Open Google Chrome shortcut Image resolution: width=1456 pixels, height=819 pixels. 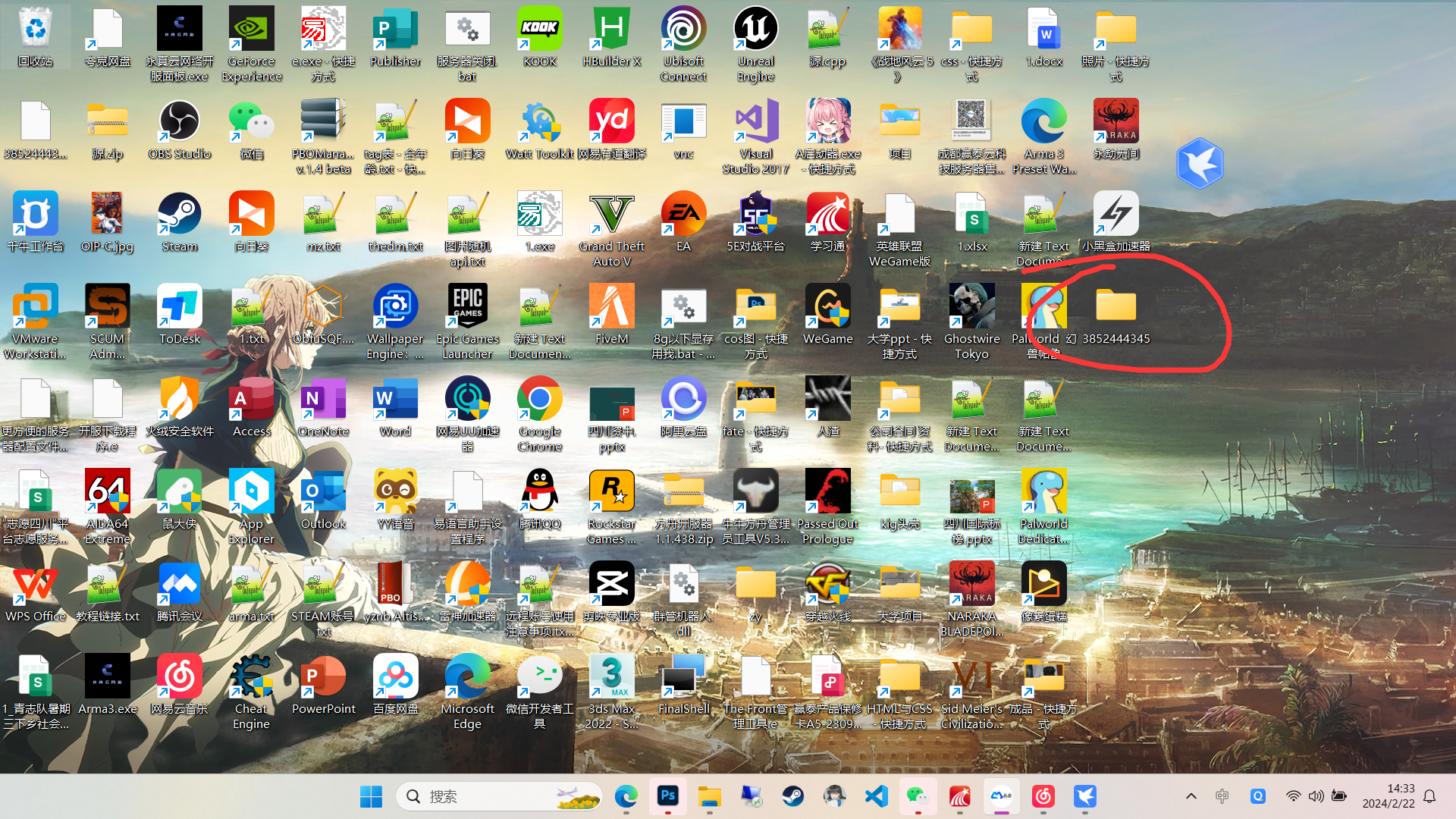click(539, 414)
